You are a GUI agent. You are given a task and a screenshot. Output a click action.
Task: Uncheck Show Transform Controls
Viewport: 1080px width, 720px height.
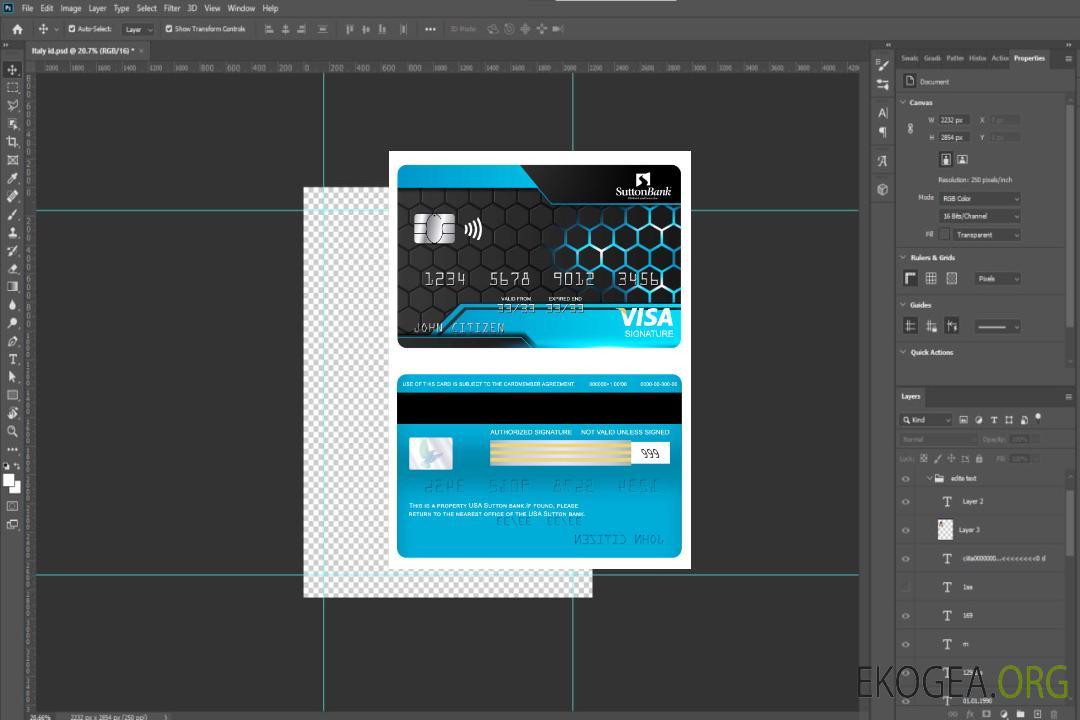click(169, 29)
